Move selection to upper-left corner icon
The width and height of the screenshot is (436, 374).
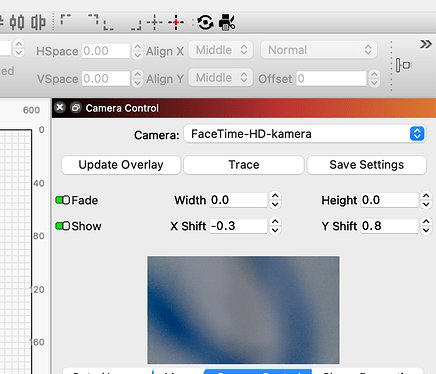tap(66, 19)
